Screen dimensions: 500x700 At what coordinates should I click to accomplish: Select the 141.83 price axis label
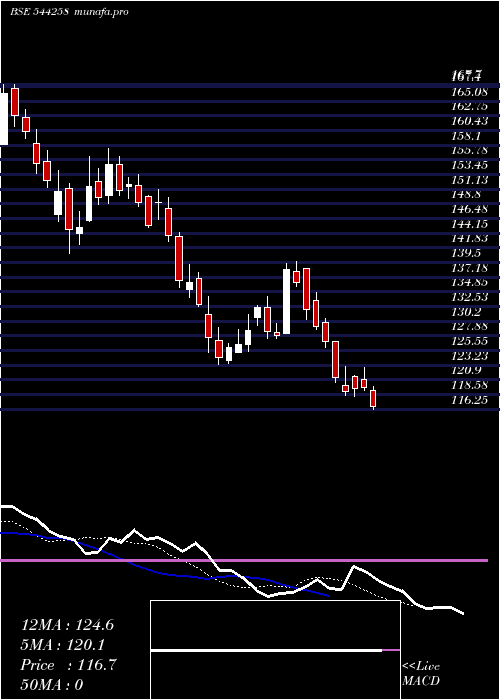pos(470,238)
